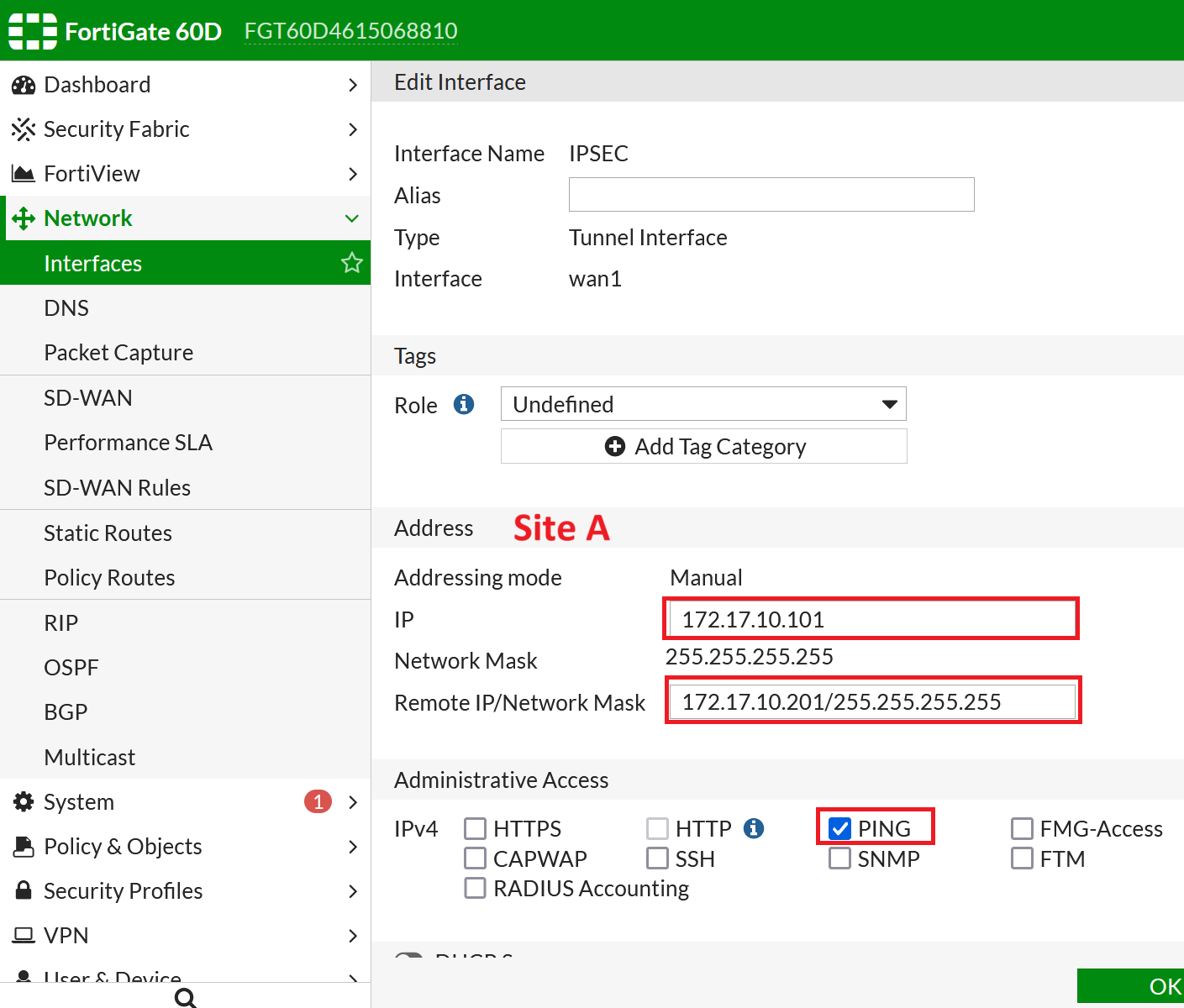Enable HTTP administrative access
The height and width of the screenshot is (1008, 1184).
coord(657,828)
